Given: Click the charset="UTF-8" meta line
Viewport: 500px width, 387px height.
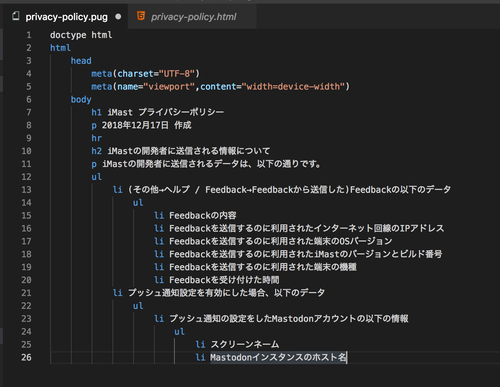Looking at the screenshot, I should point(145,74).
